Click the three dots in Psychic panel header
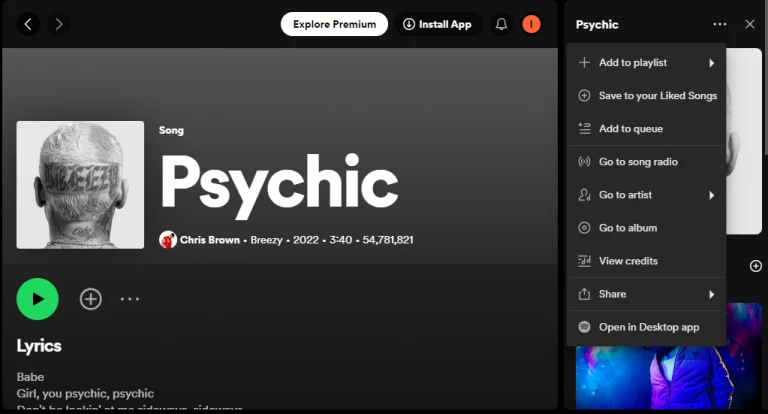 click(720, 24)
